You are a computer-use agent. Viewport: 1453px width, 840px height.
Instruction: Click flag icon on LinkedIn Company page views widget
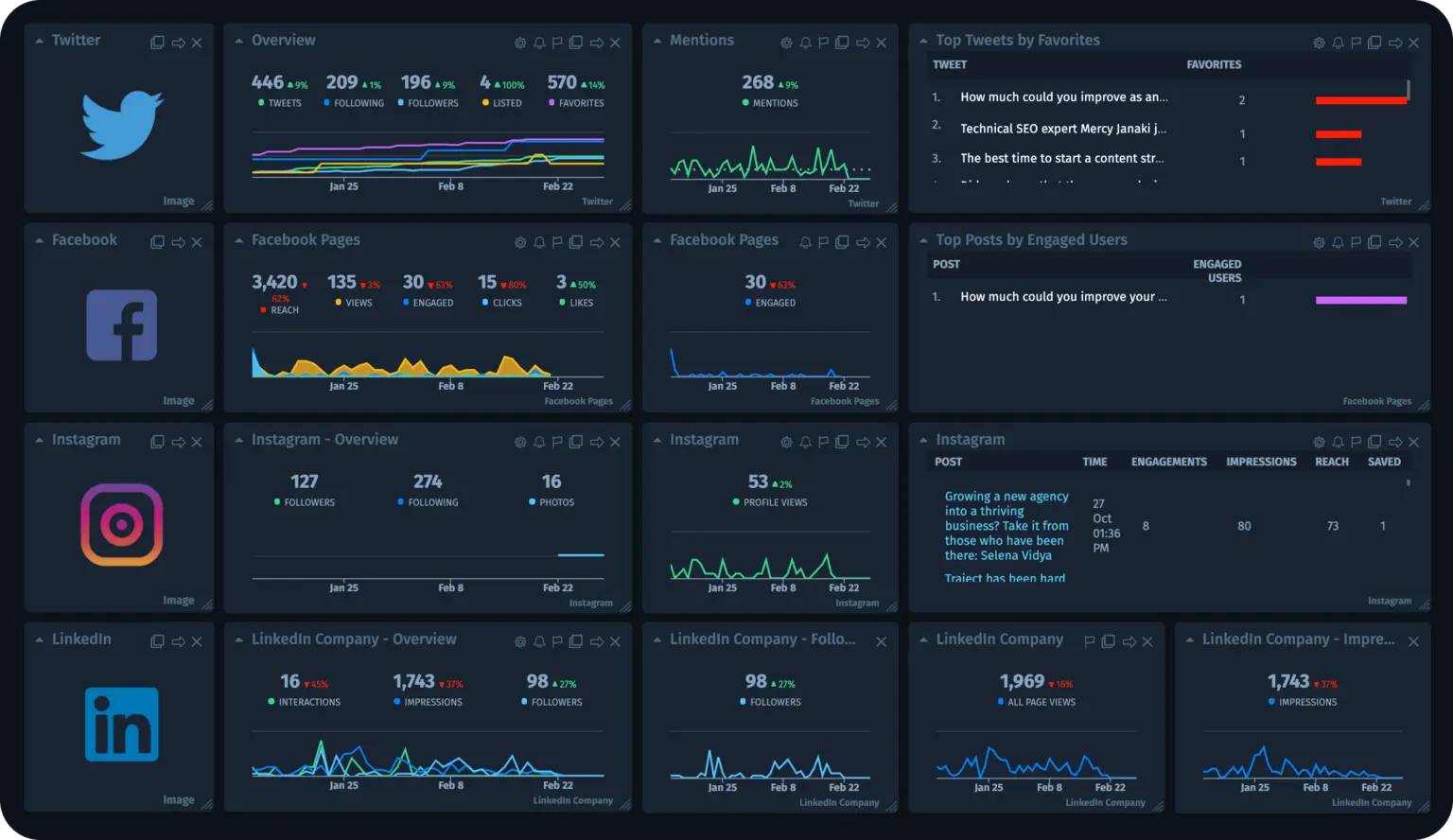pyautogui.click(x=1090, y=641)
